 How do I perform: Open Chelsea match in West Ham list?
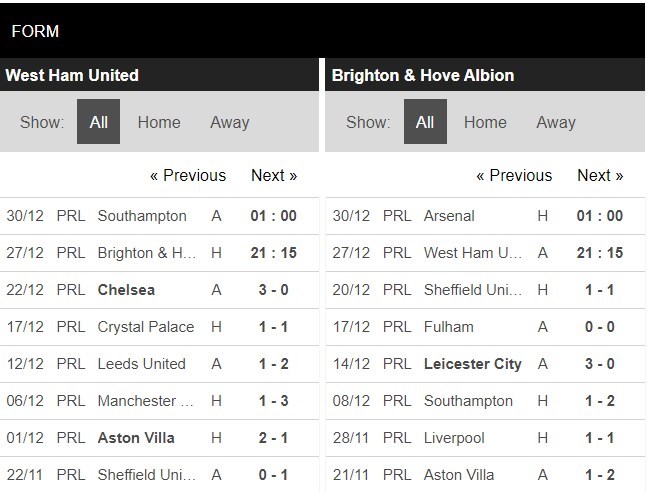126,290
